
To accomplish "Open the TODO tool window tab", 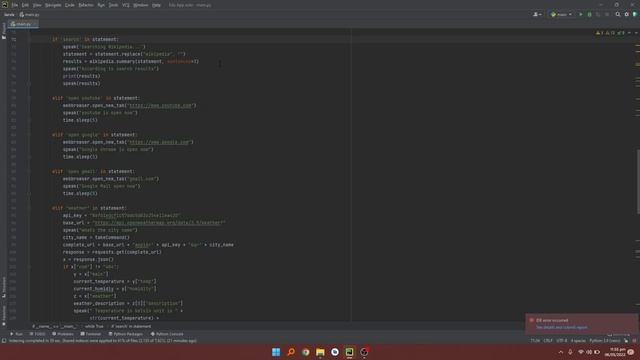I will tap(37, 334).
